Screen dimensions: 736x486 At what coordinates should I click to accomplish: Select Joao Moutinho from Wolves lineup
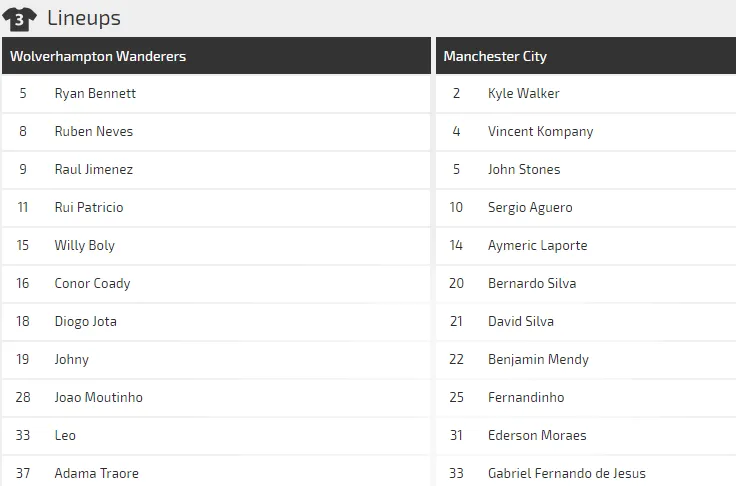pos(98,397)
